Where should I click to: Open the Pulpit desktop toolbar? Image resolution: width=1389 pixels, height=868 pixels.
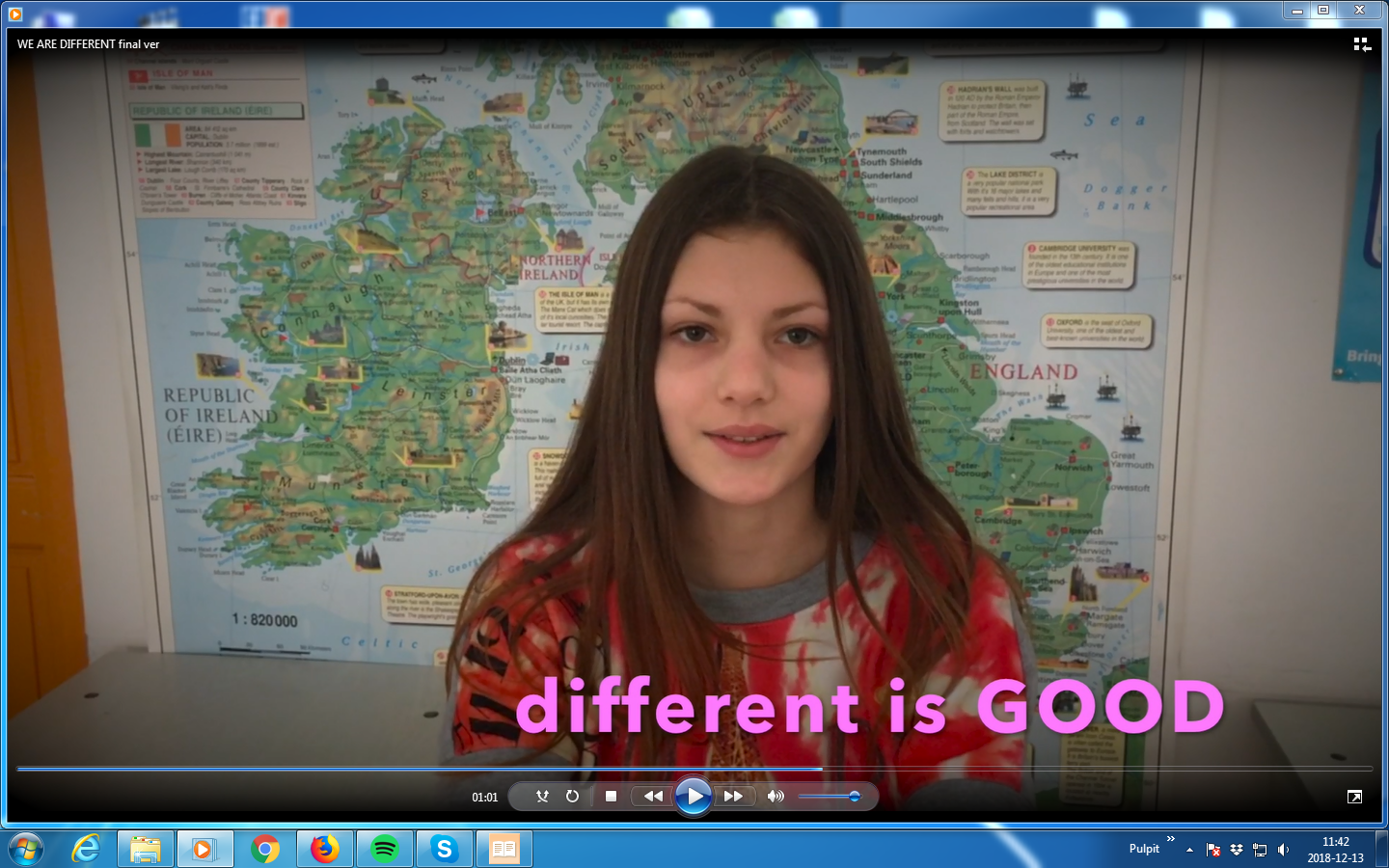tap(1144, 849)
